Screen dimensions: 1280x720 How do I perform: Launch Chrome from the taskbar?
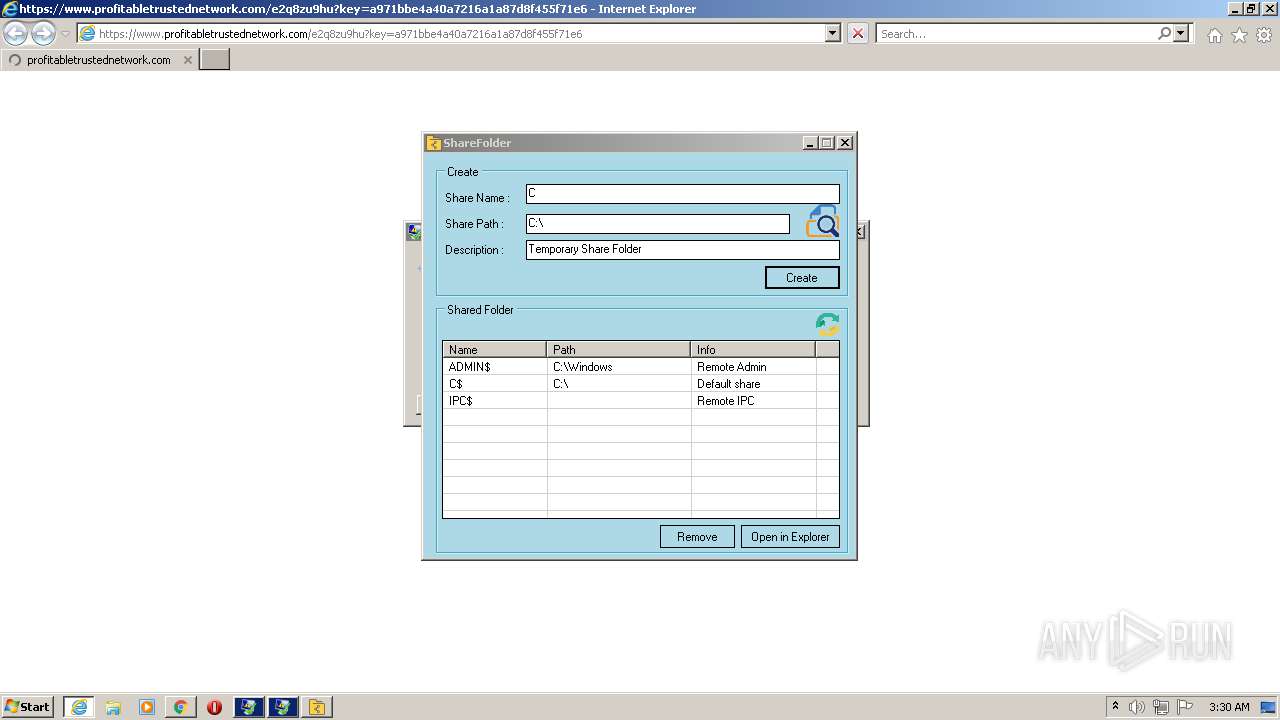(180, 706)
